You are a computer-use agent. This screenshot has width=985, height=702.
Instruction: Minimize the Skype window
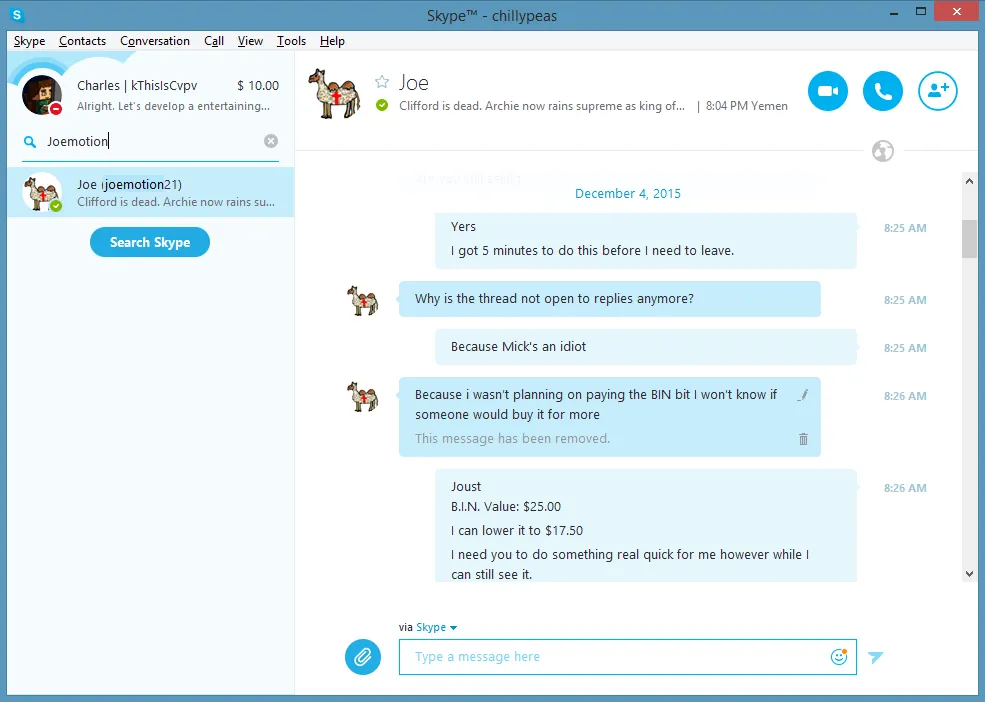pos(894,13)
